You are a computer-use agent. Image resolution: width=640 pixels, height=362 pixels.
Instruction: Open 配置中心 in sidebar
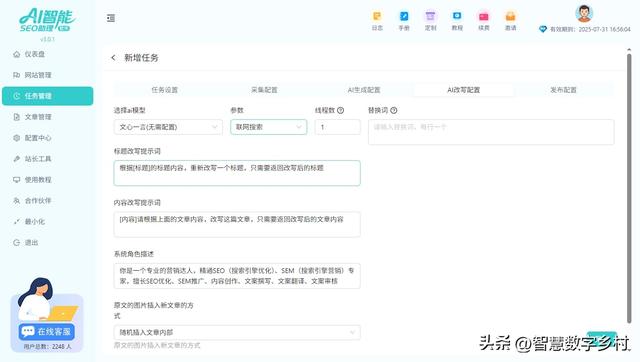47,138
